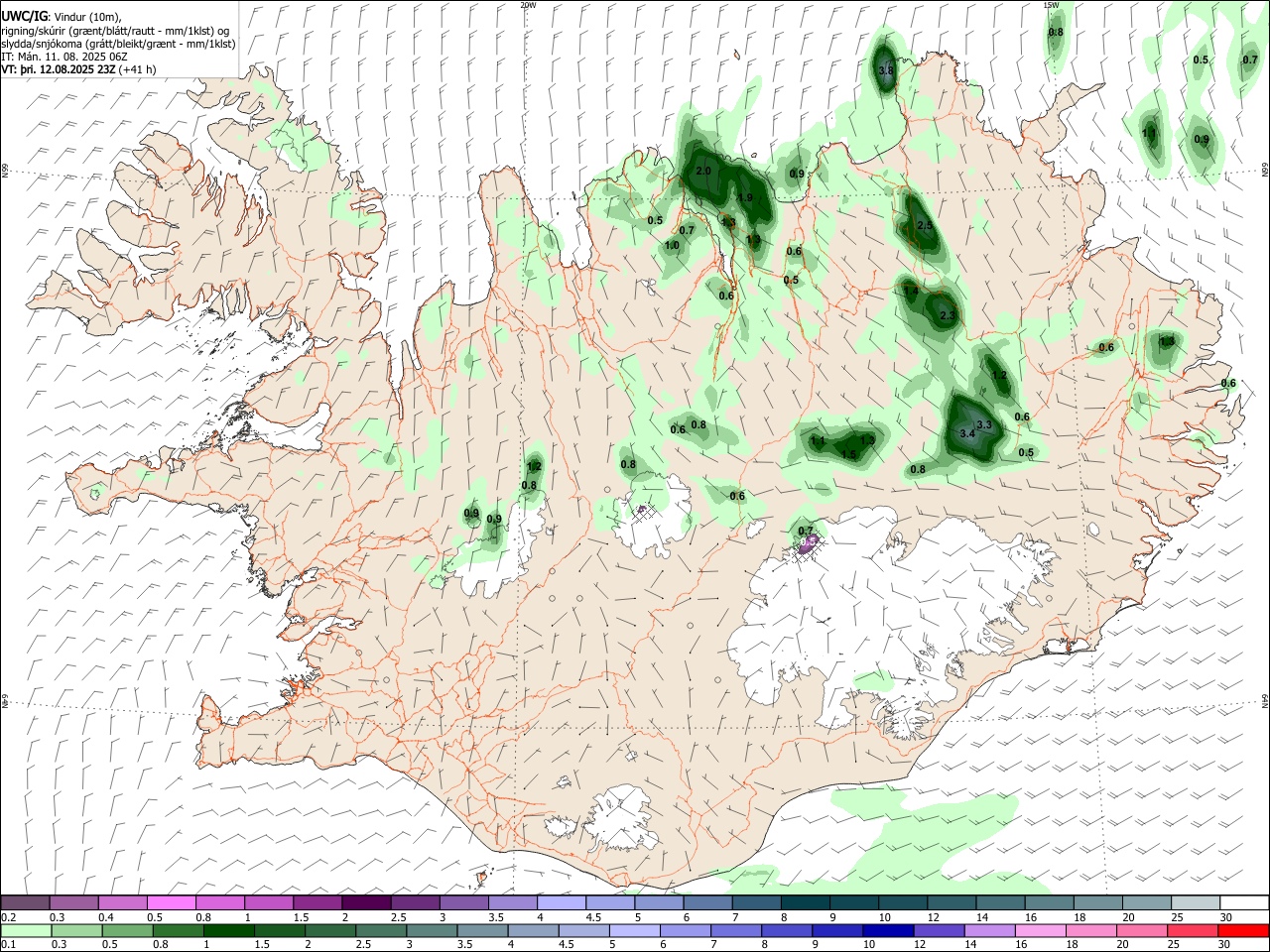Click the dark teal 9–10 swatch in top legend
Viewport: 1270px width, 952px height.
(x=853, y=902)
